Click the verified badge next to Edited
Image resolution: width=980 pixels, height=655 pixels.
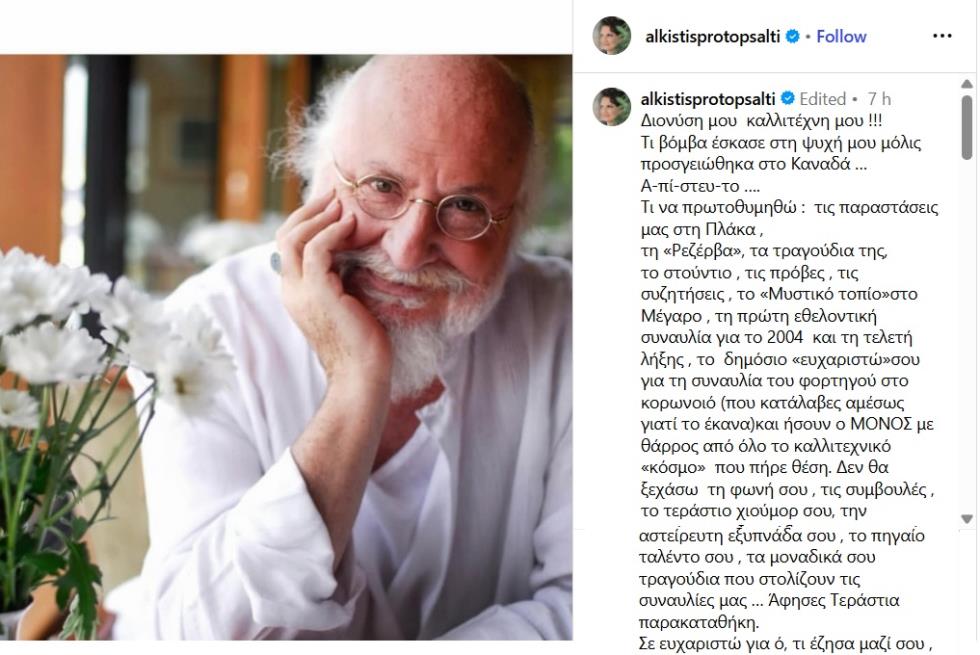788,98
